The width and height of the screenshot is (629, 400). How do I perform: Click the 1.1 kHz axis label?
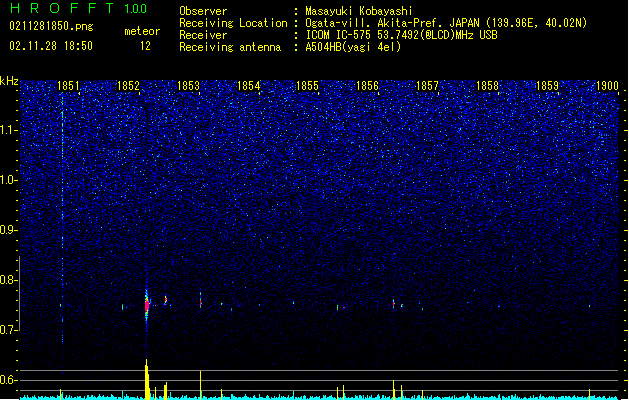(x=8, y=130)
